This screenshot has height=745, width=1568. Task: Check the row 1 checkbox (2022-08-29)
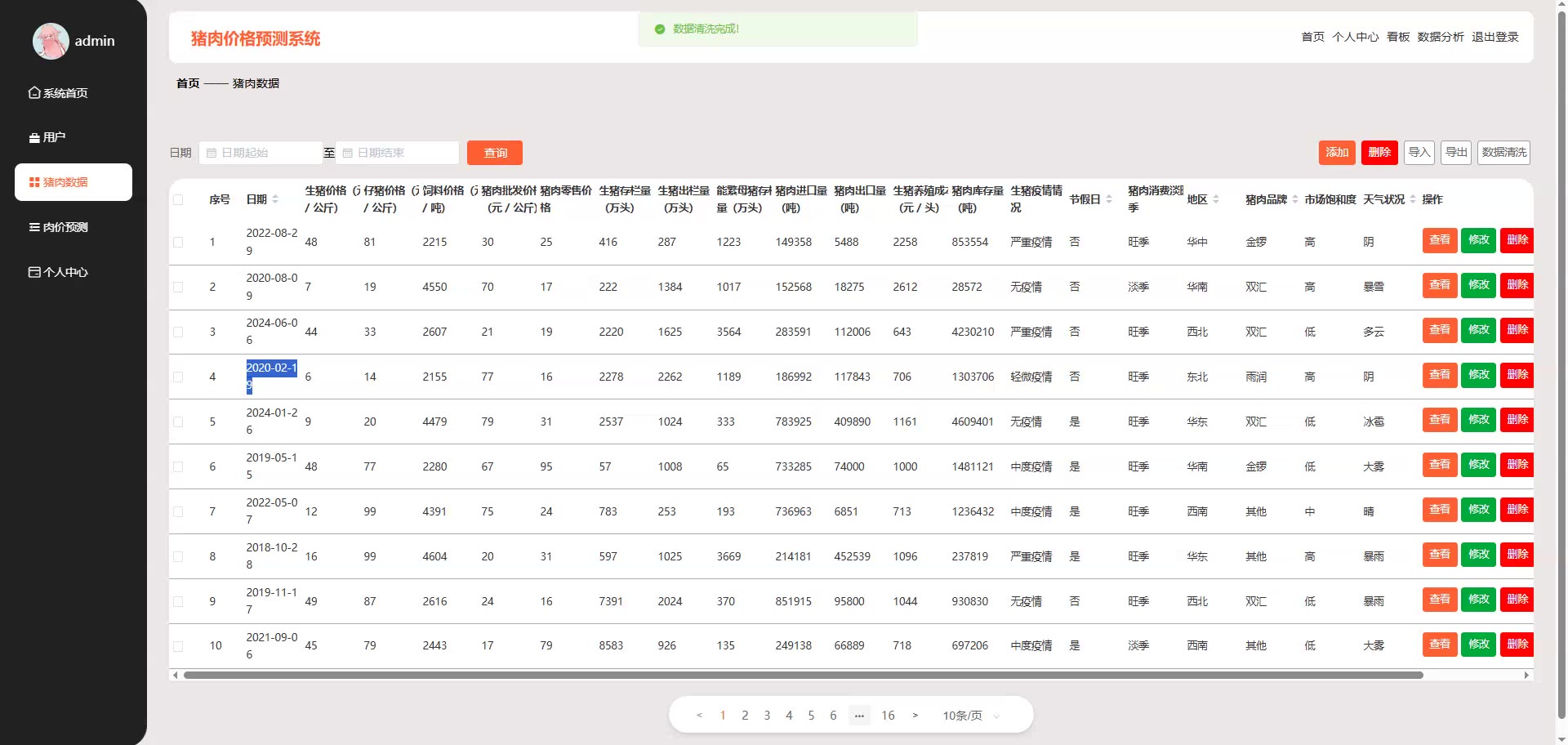pos(178,243)
